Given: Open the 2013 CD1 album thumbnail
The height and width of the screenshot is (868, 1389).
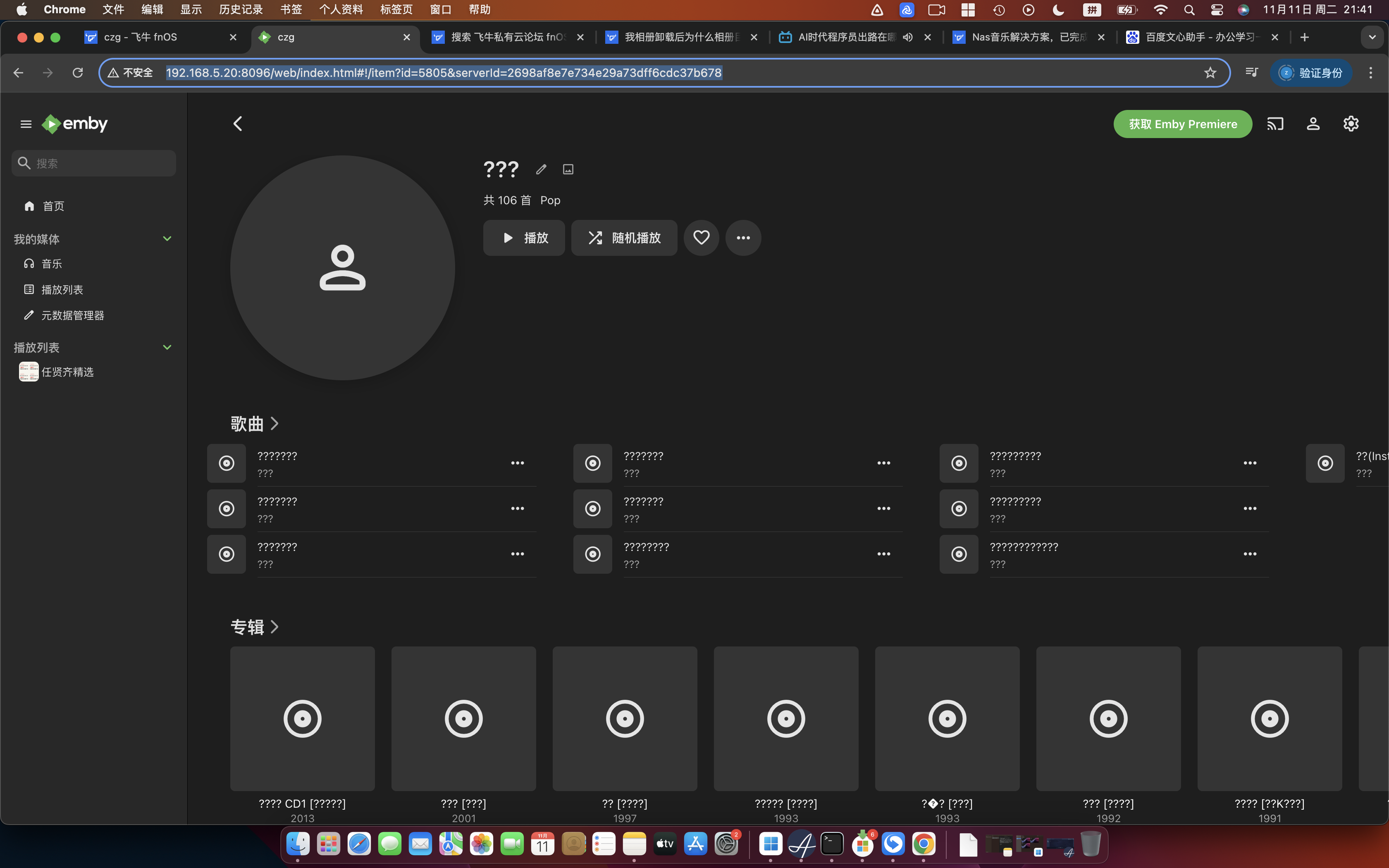Looking at the screenshot, I should coord(303,718).
